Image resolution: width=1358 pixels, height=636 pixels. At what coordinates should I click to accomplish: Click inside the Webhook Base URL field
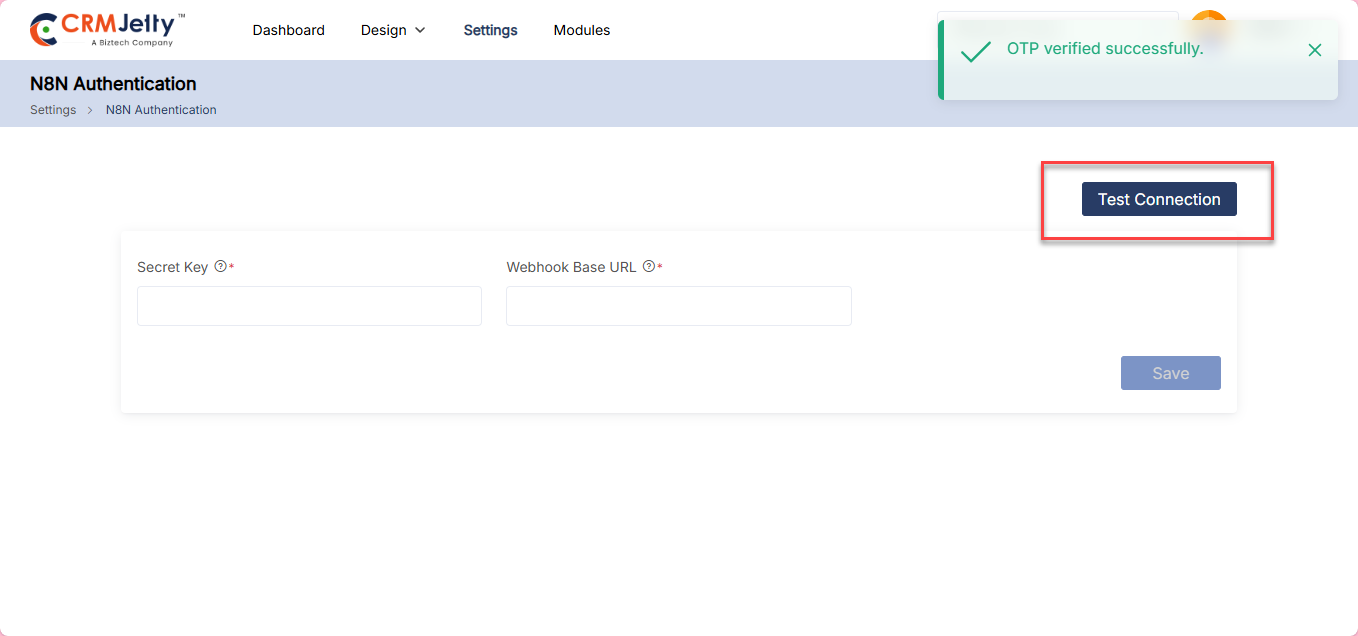[678, 306]
